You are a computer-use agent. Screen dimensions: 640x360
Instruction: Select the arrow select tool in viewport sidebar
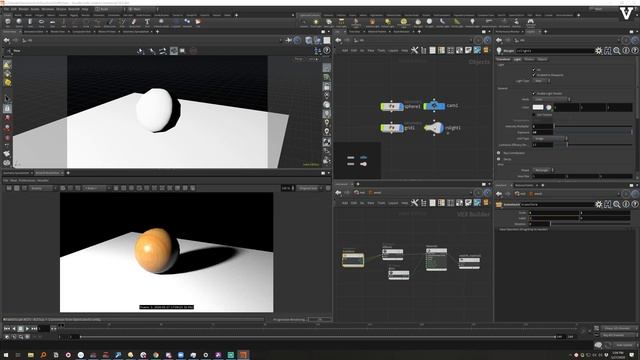pos(7,98)
